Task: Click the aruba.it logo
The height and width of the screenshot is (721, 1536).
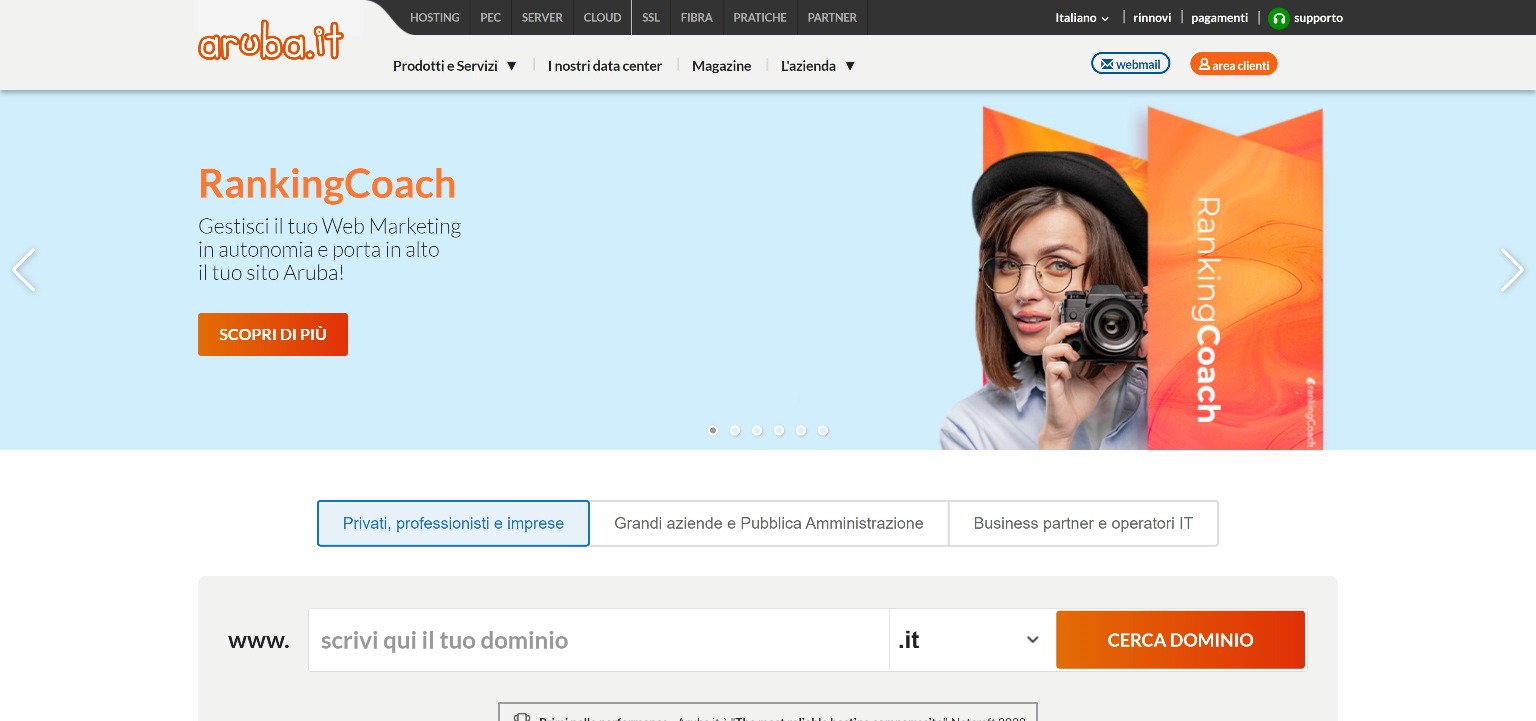Action: [x=270, y=41]
